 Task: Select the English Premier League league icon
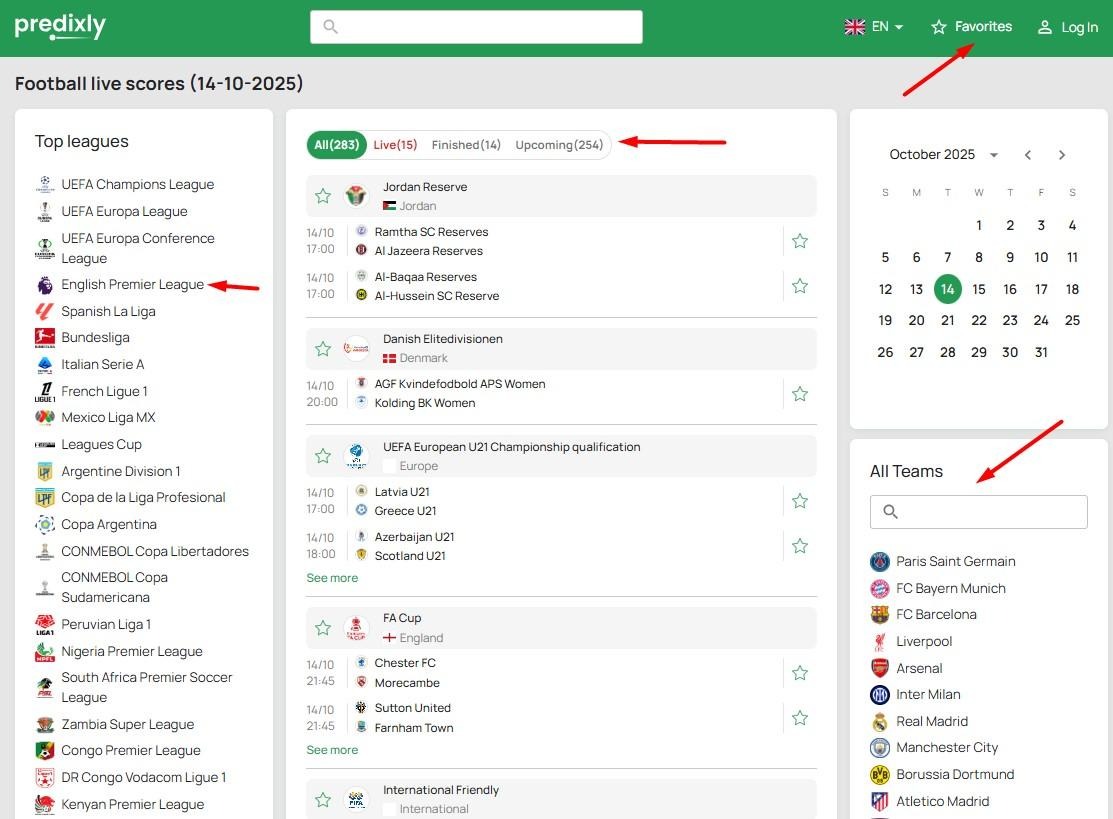click(44, 284)
